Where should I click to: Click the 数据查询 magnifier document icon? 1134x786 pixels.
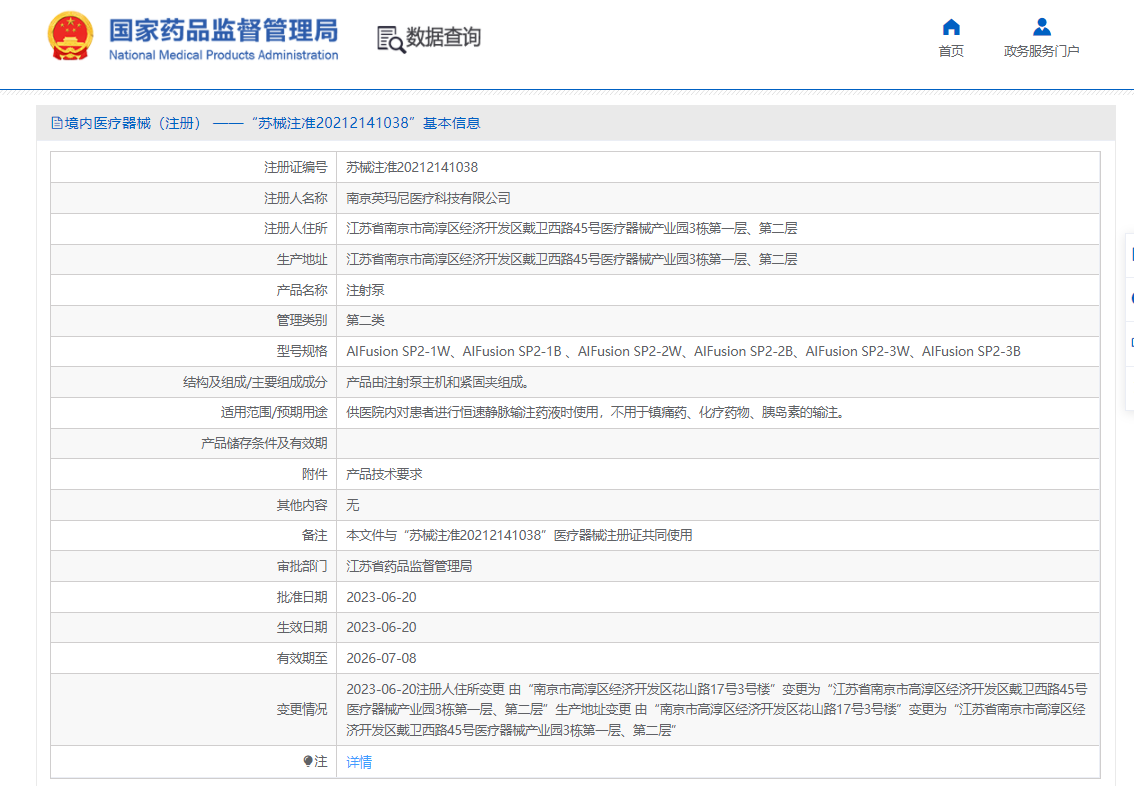point(390,36)
